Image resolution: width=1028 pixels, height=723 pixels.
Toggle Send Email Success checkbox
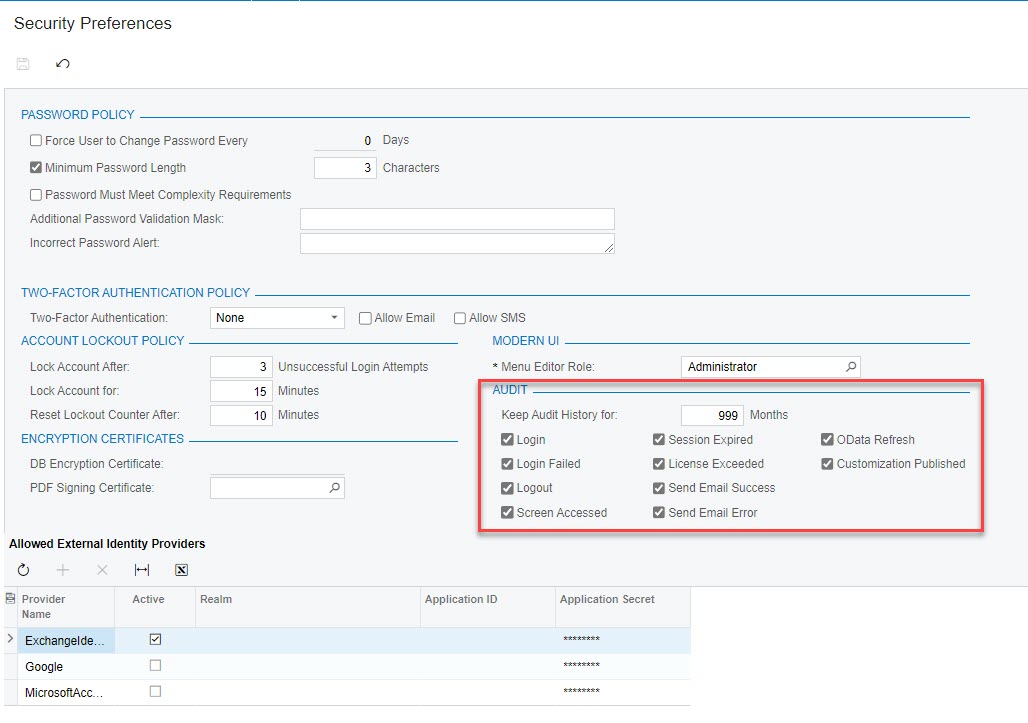(659, 488)
